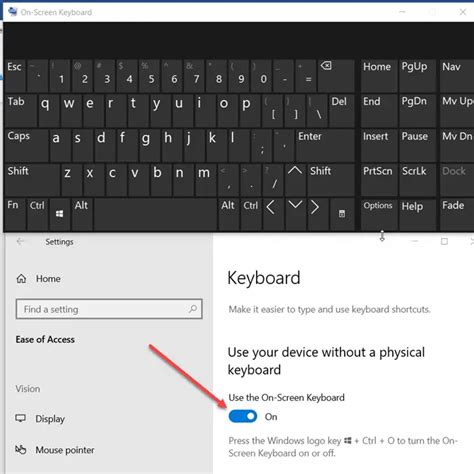Click the Enter key
This screenshot has width=474, height=474.
tap(325, 145)
